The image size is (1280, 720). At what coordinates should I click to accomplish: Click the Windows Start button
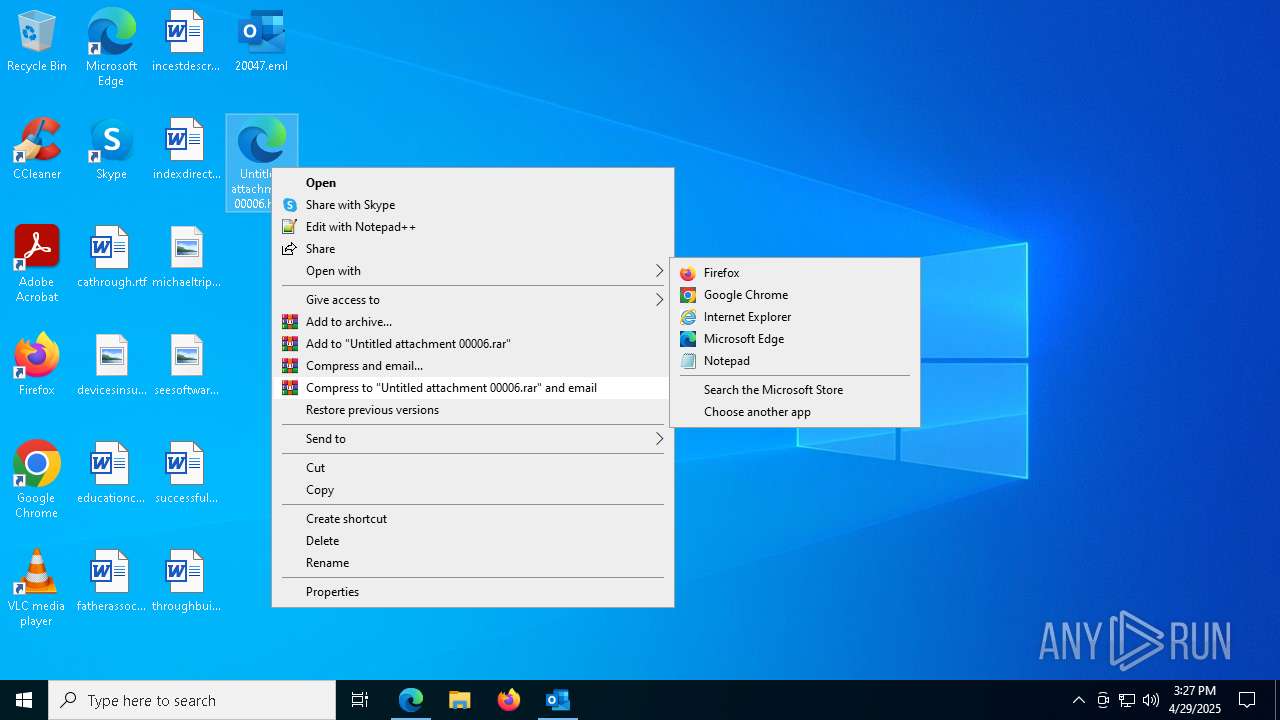(x=24, y=700)
